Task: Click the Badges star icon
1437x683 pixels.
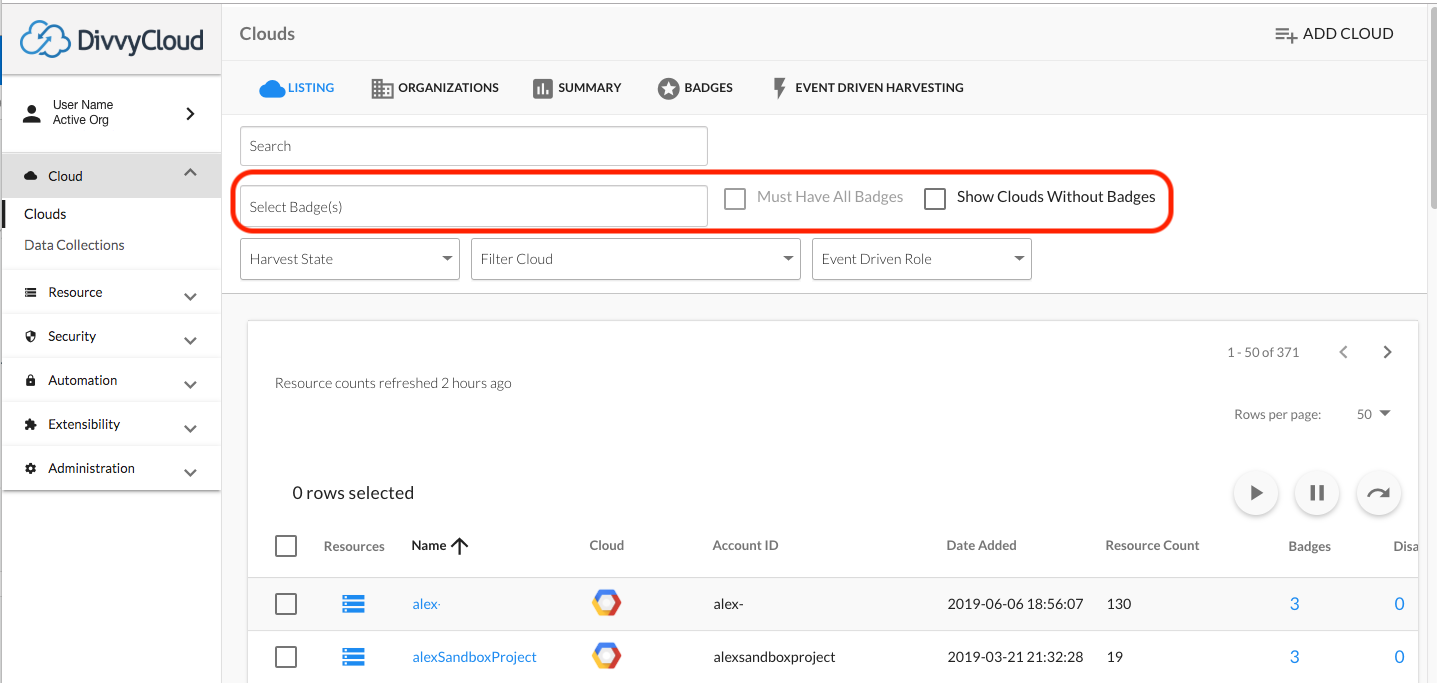Action: (x=668, y=88)
